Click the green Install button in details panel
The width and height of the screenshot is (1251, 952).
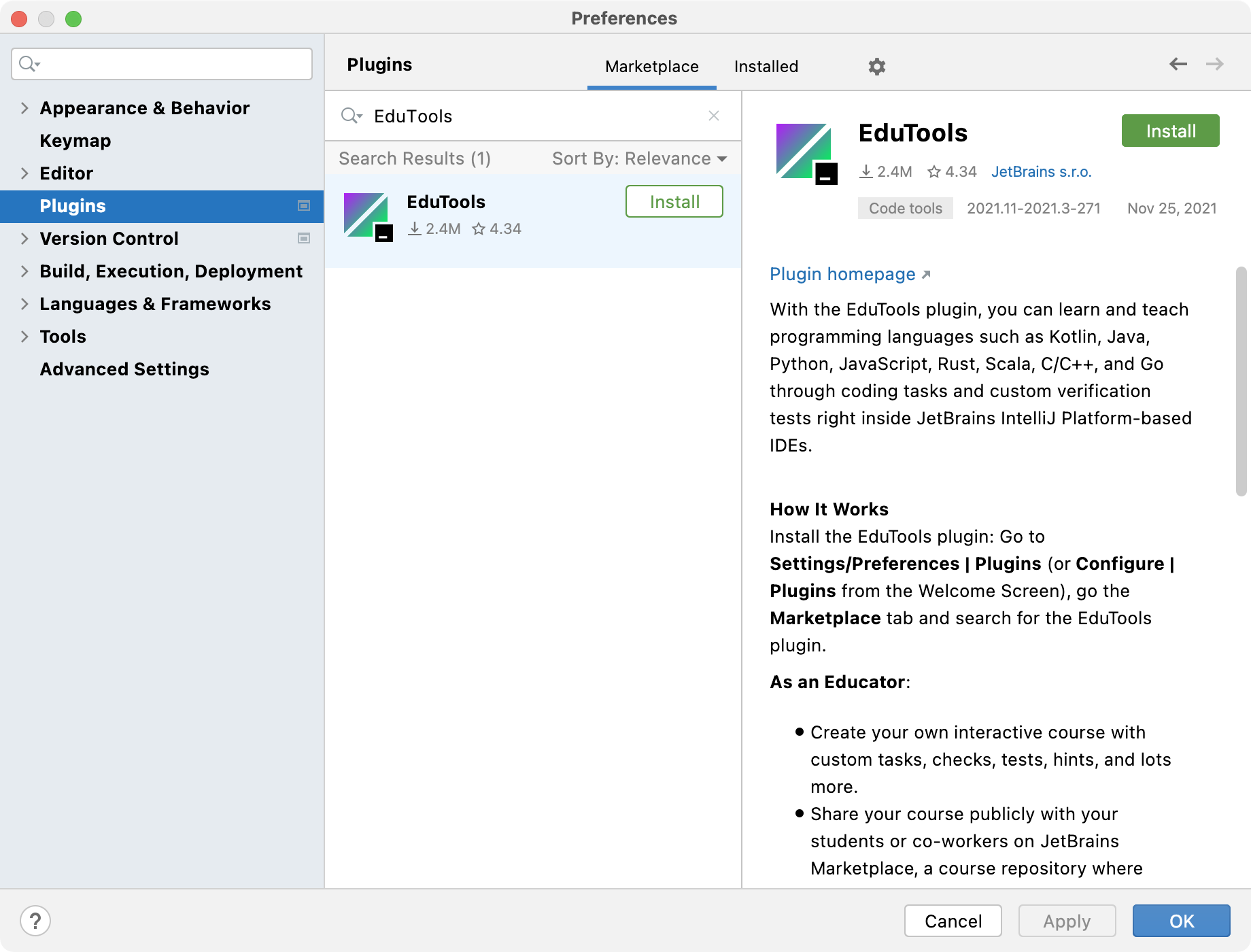[1170, 131]
